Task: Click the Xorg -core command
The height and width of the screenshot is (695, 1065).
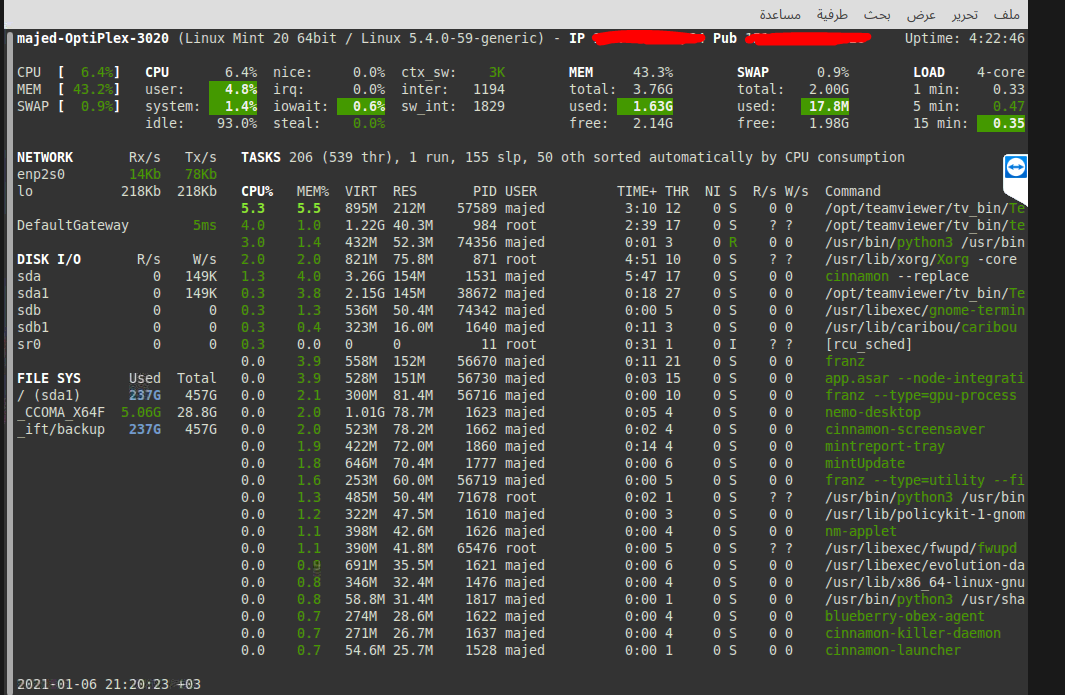Action: click(x=921, y=260)
